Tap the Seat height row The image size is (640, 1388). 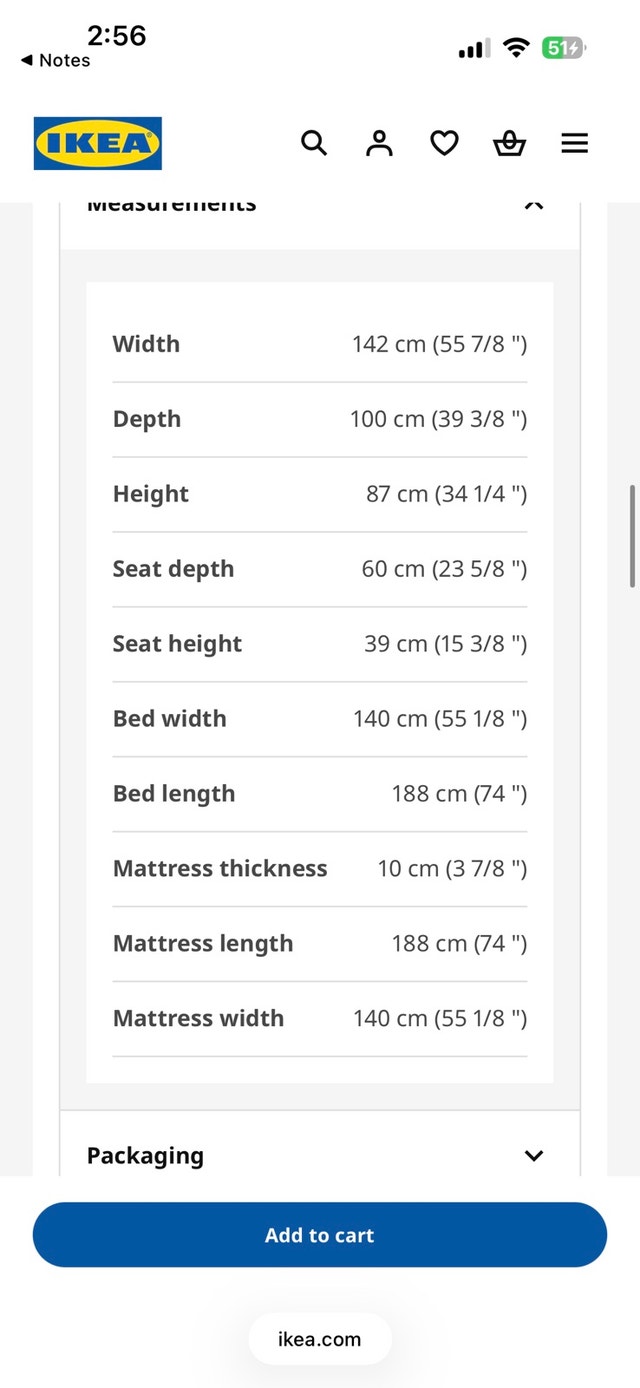coord(320,644)
